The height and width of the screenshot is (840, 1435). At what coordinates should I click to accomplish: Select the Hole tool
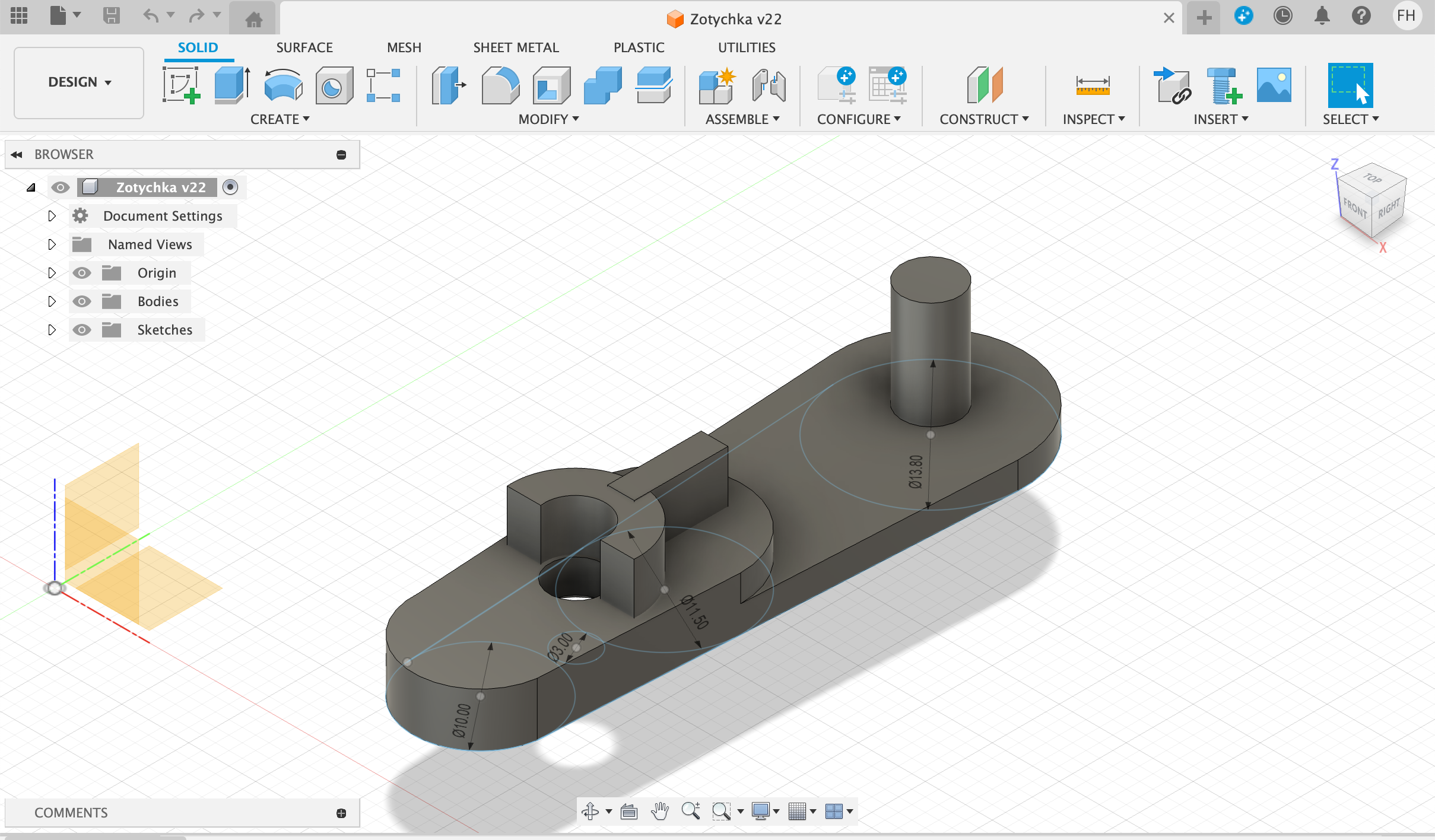tap(334, 85)
